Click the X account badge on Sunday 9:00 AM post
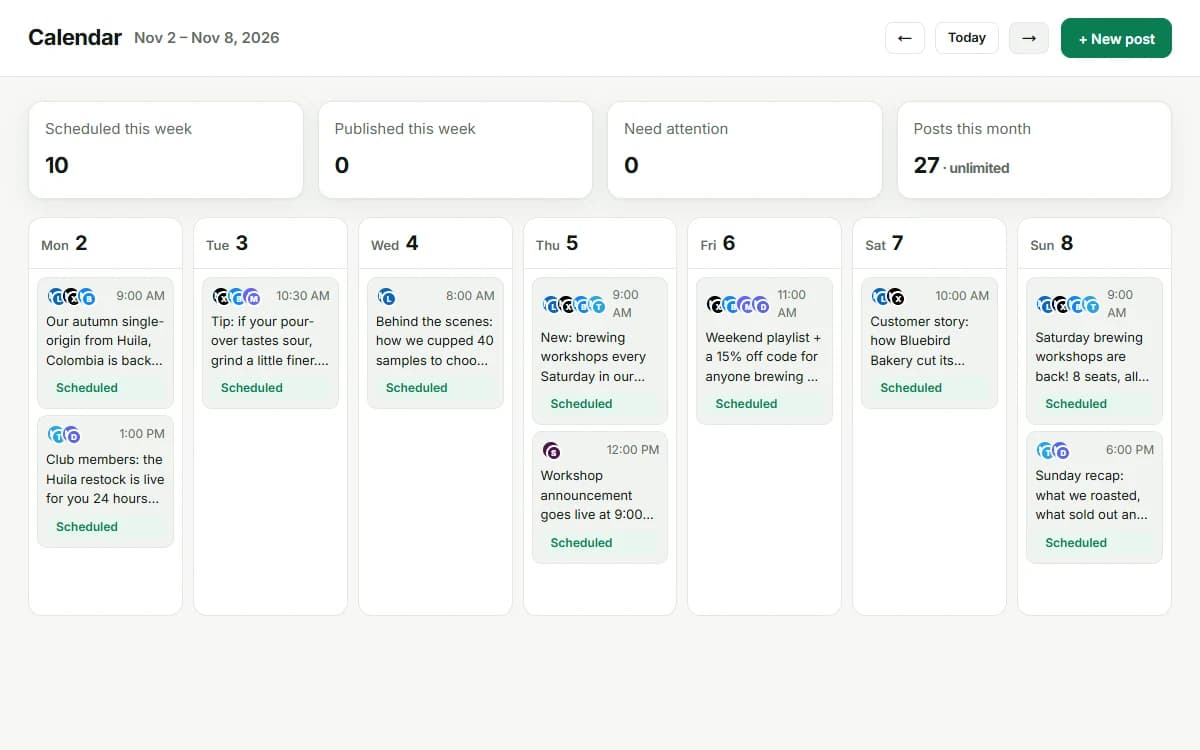This screenshot has width=1200, height=750. pos(1061,305)
